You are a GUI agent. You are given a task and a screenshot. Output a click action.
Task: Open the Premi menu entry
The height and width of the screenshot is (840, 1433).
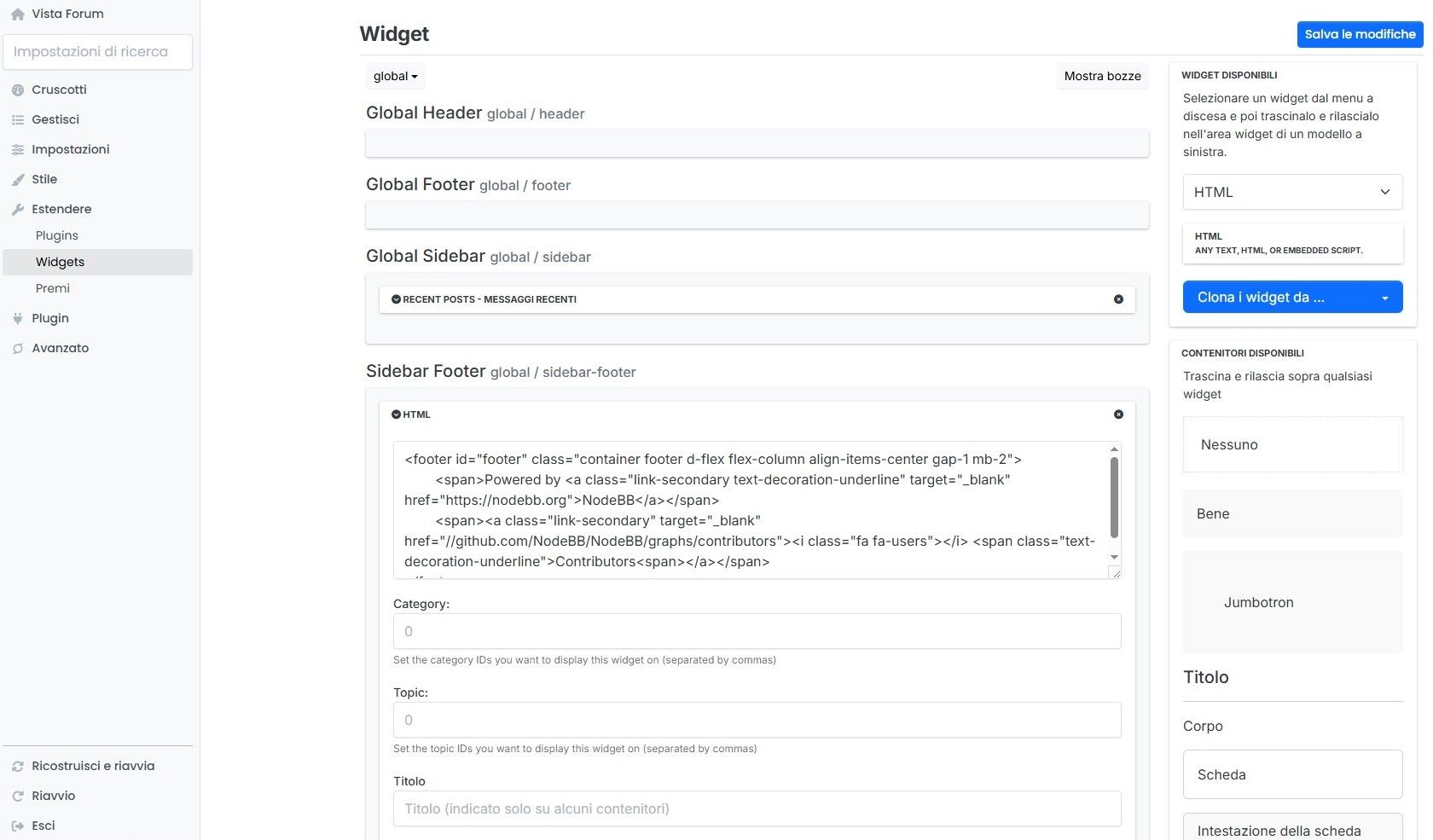tap(53, 288)
